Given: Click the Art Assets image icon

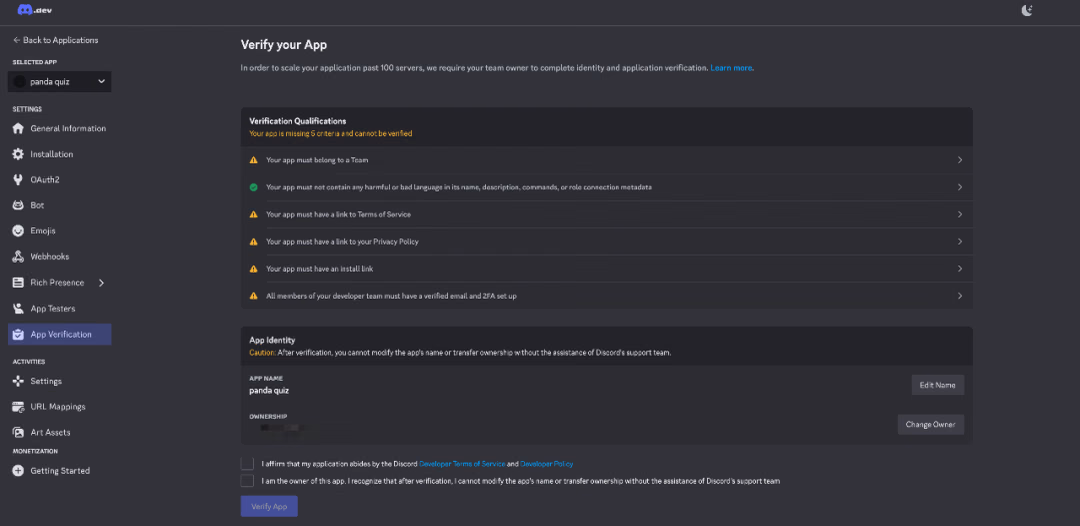Looking at the screenshot, I should pos(19,432).
